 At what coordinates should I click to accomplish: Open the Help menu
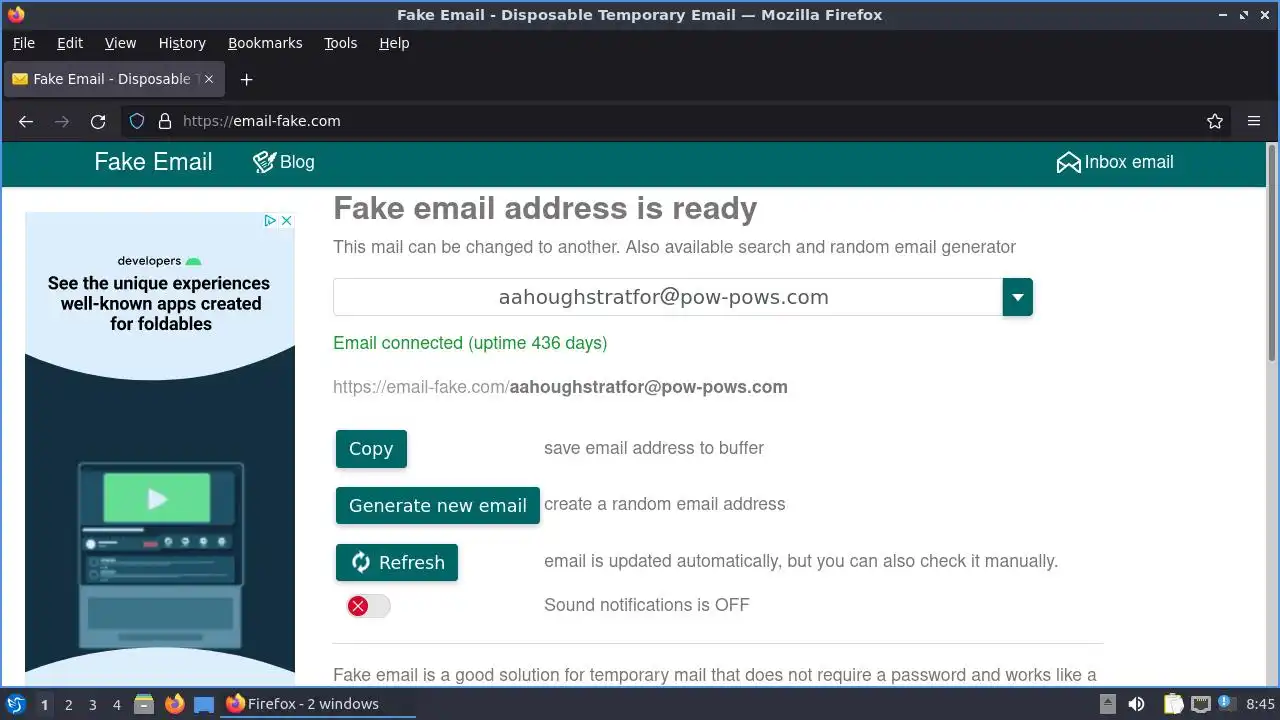pyautogui.click(x=394, y=43)
